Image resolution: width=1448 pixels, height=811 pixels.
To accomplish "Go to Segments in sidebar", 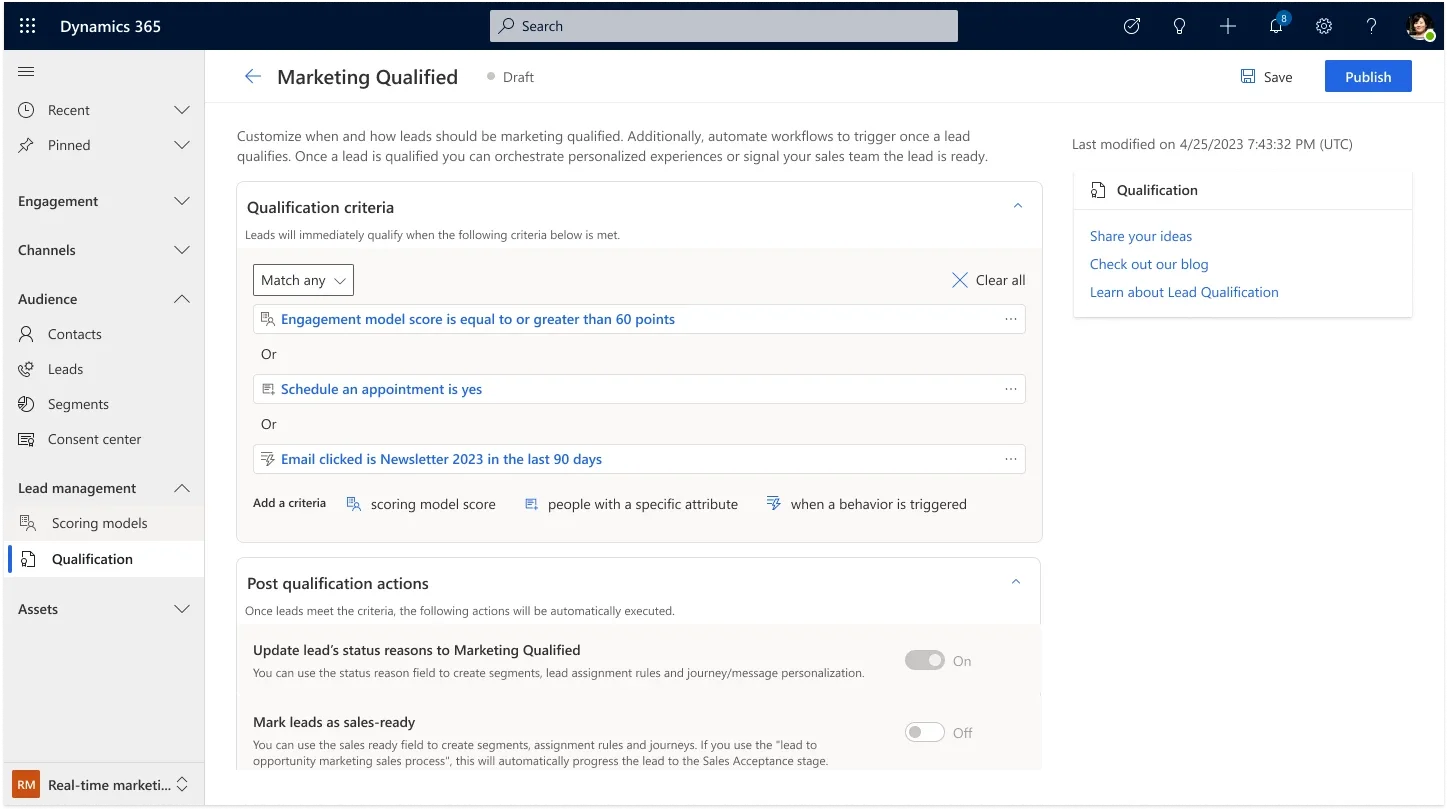I will [78, 404].
